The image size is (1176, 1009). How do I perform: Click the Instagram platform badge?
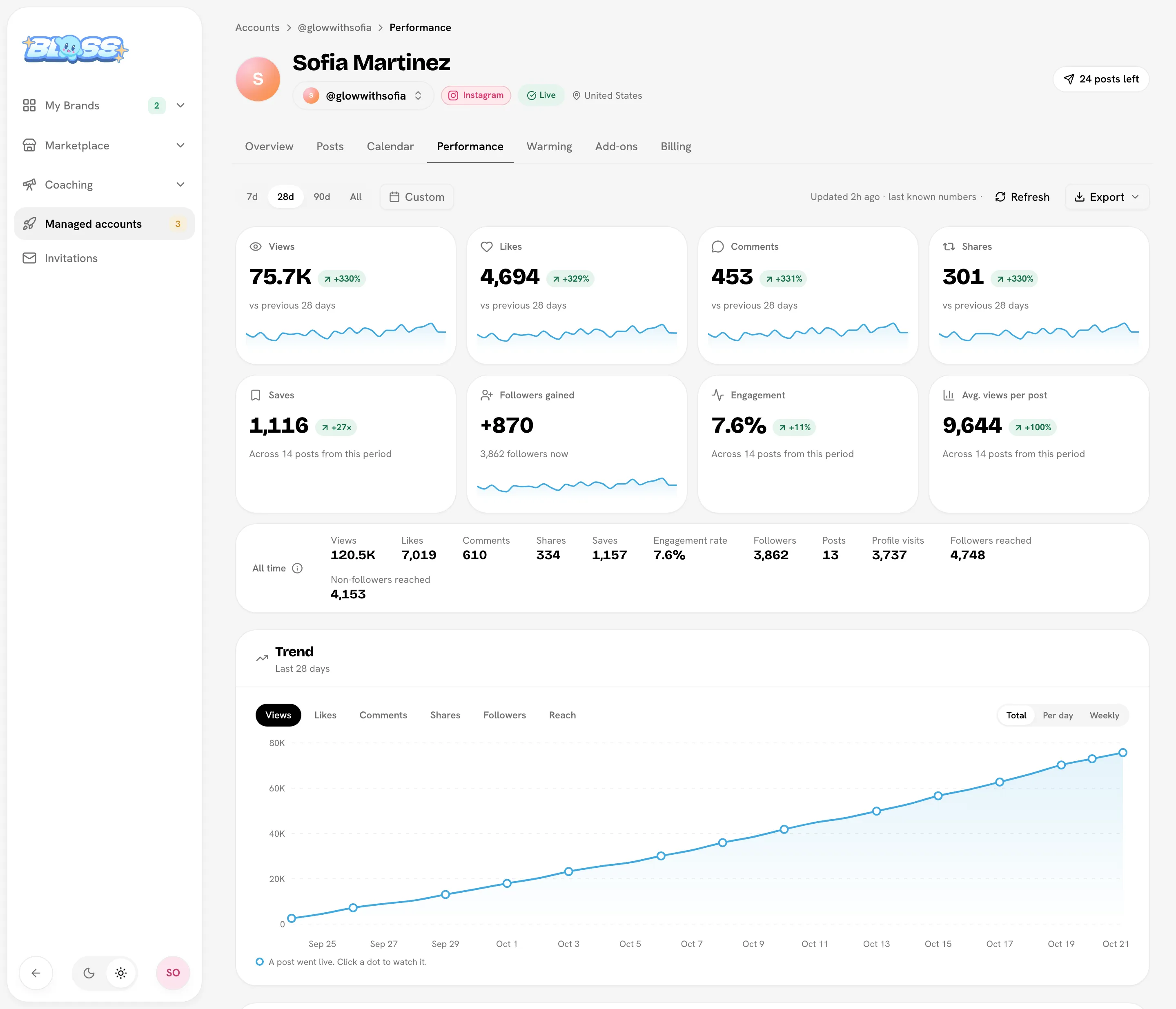coord(476,96)
